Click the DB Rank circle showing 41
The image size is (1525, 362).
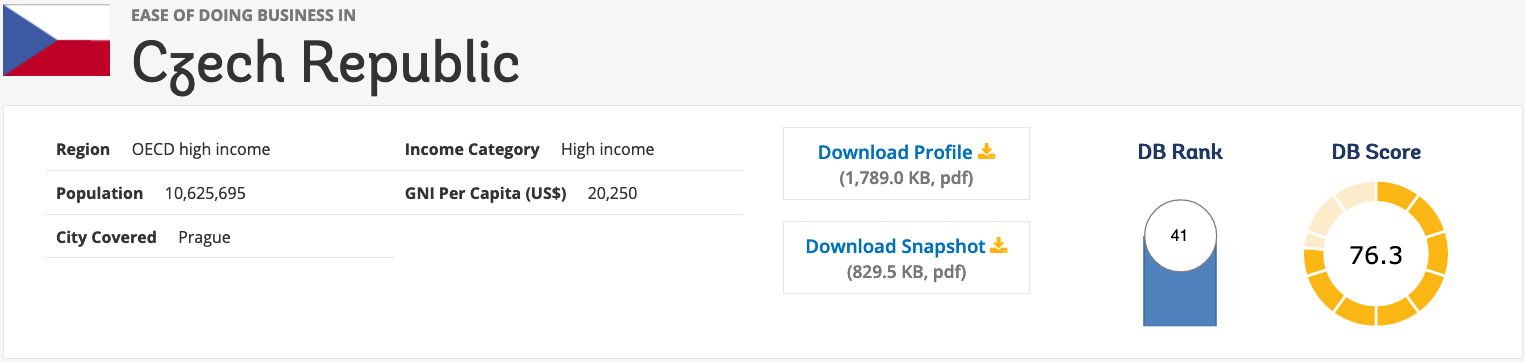pos(1179,236)
